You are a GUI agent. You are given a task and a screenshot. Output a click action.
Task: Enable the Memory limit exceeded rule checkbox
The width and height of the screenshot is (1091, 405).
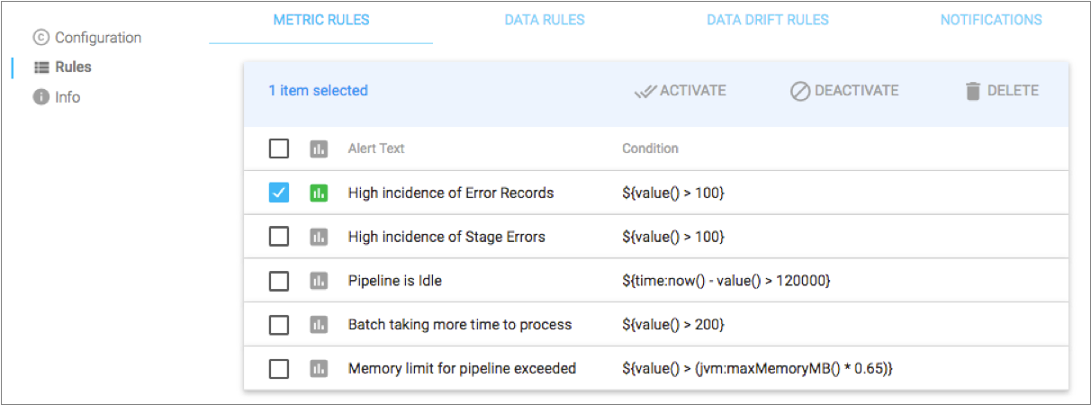point(279,369)
